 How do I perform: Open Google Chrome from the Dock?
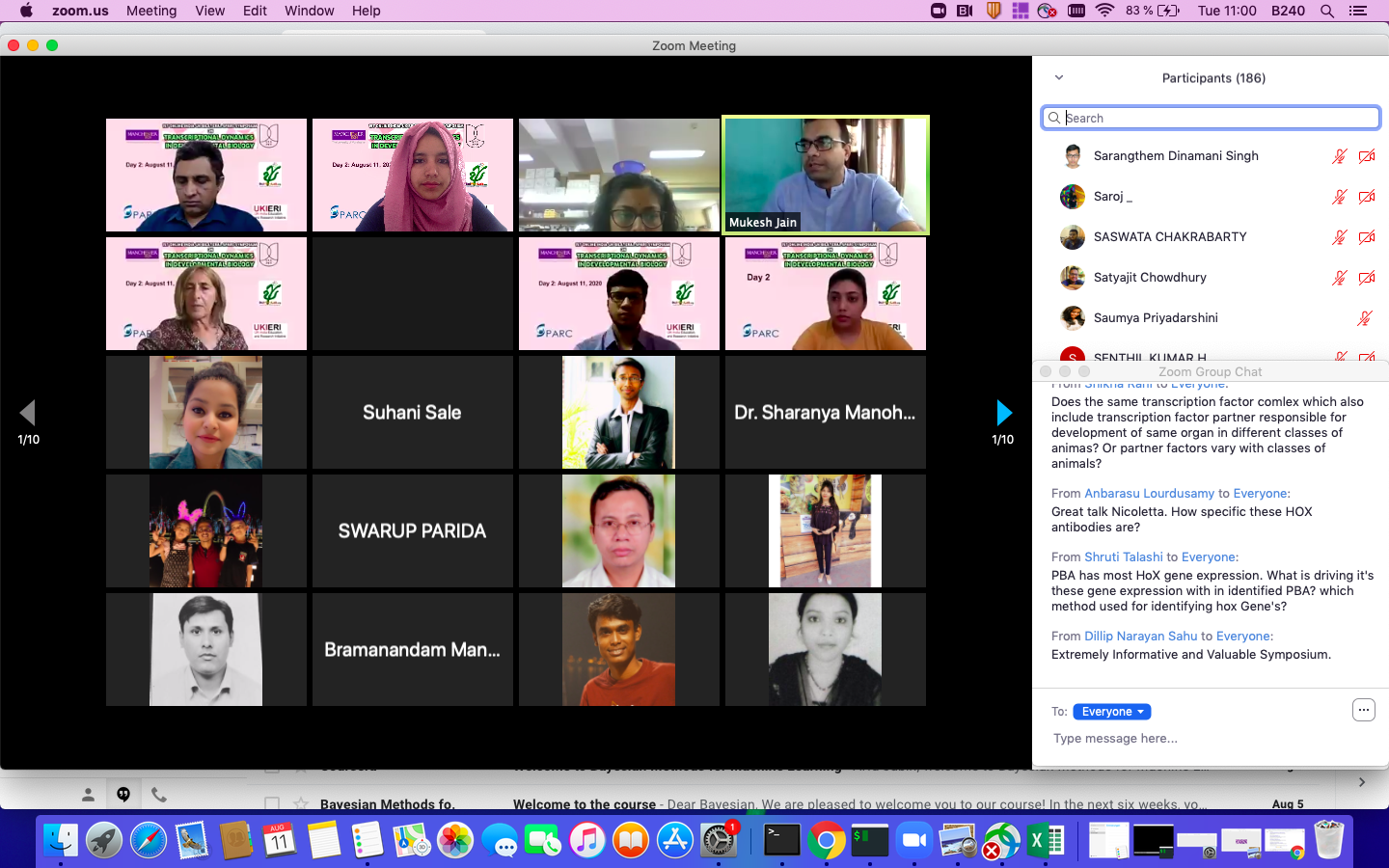coord(826,841)
